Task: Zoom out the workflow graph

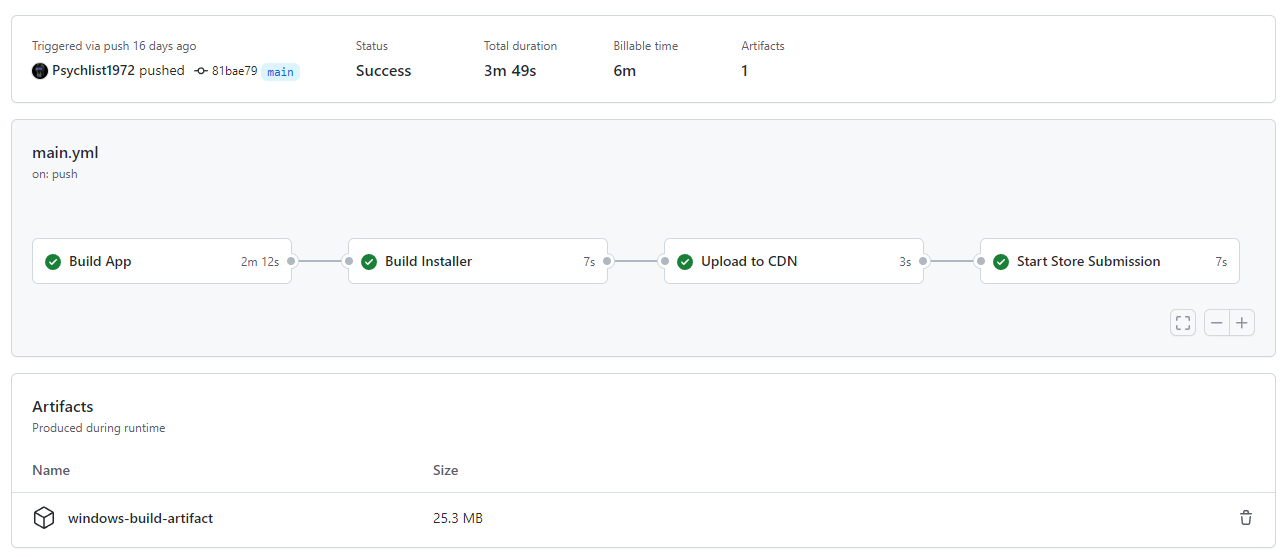Action: [1216, 323]
